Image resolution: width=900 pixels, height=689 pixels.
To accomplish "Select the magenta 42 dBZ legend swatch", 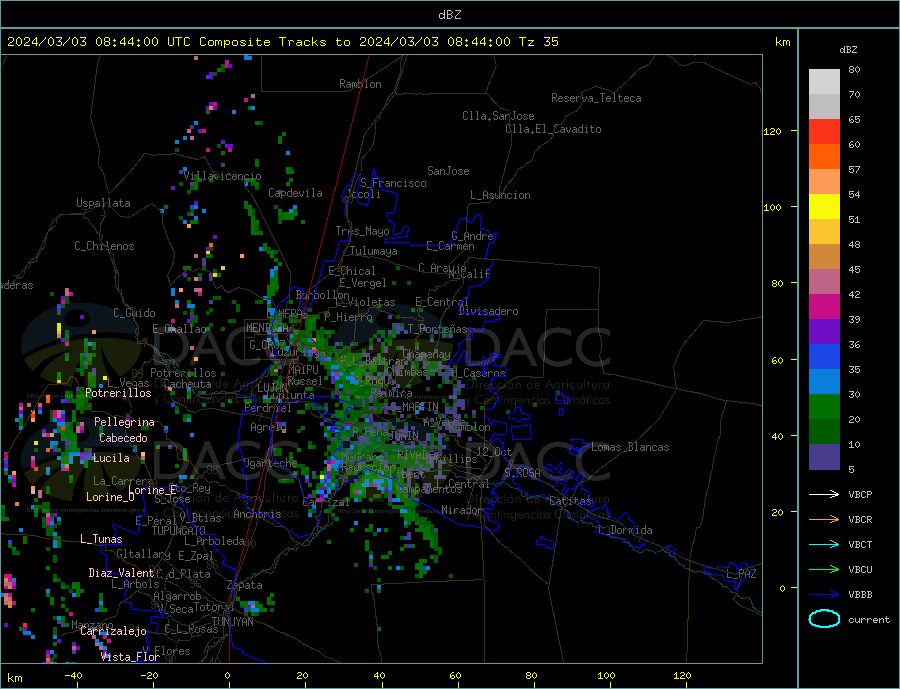I will coord(824,306).
